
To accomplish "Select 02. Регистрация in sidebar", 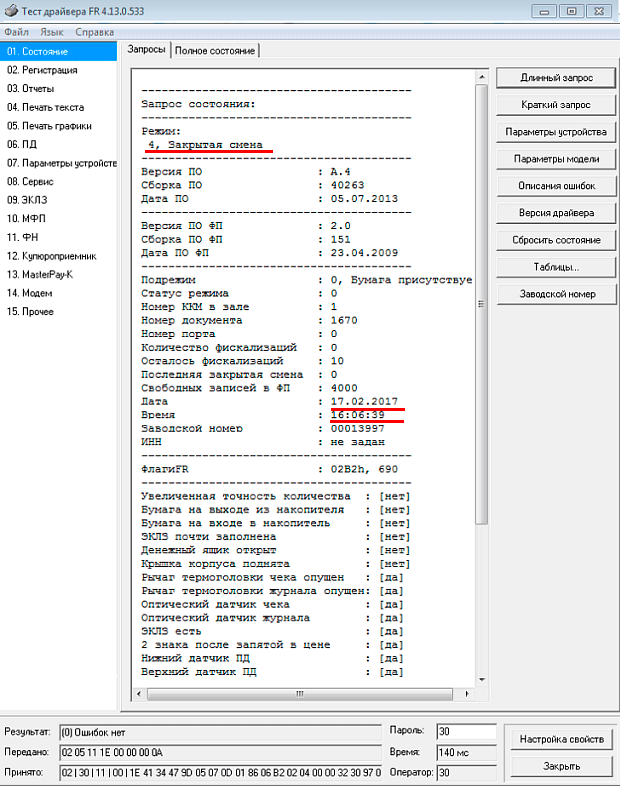I will 42,70.
